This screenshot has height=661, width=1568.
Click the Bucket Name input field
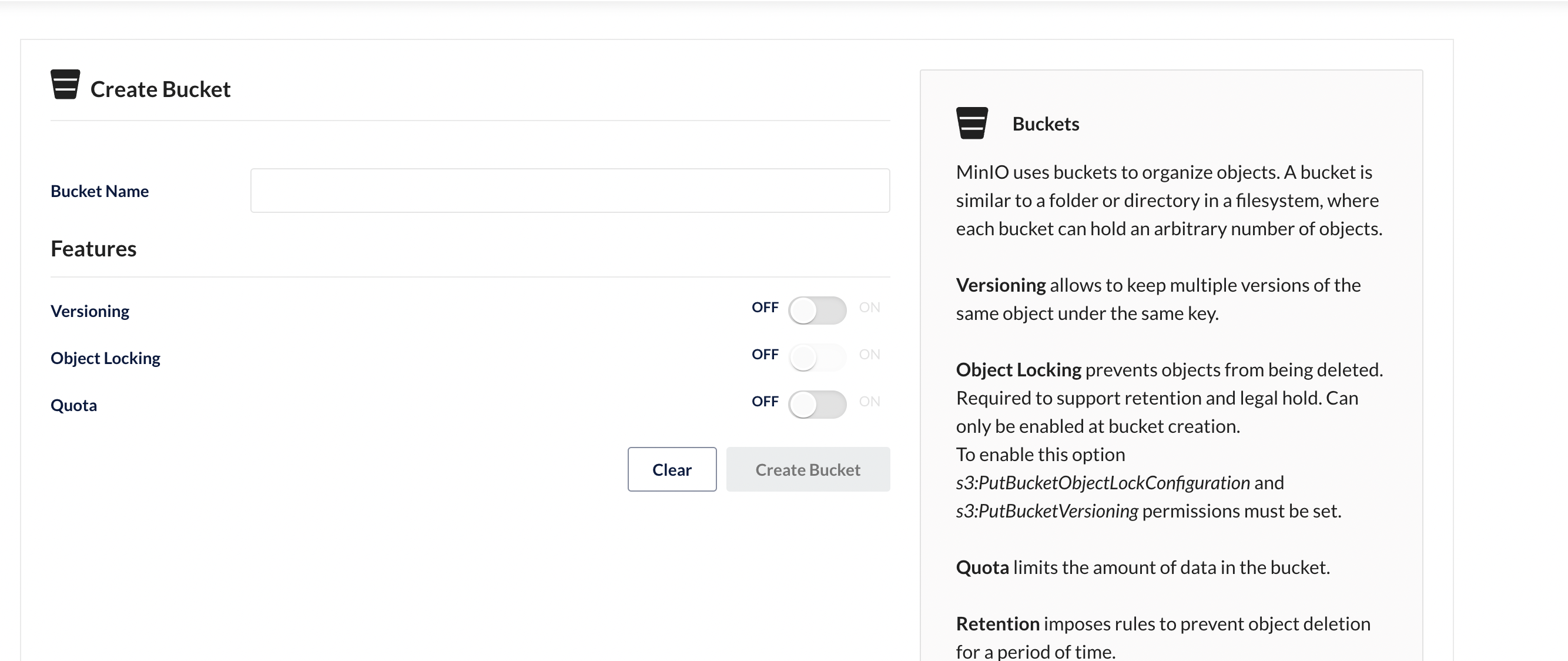pos(569,191)
